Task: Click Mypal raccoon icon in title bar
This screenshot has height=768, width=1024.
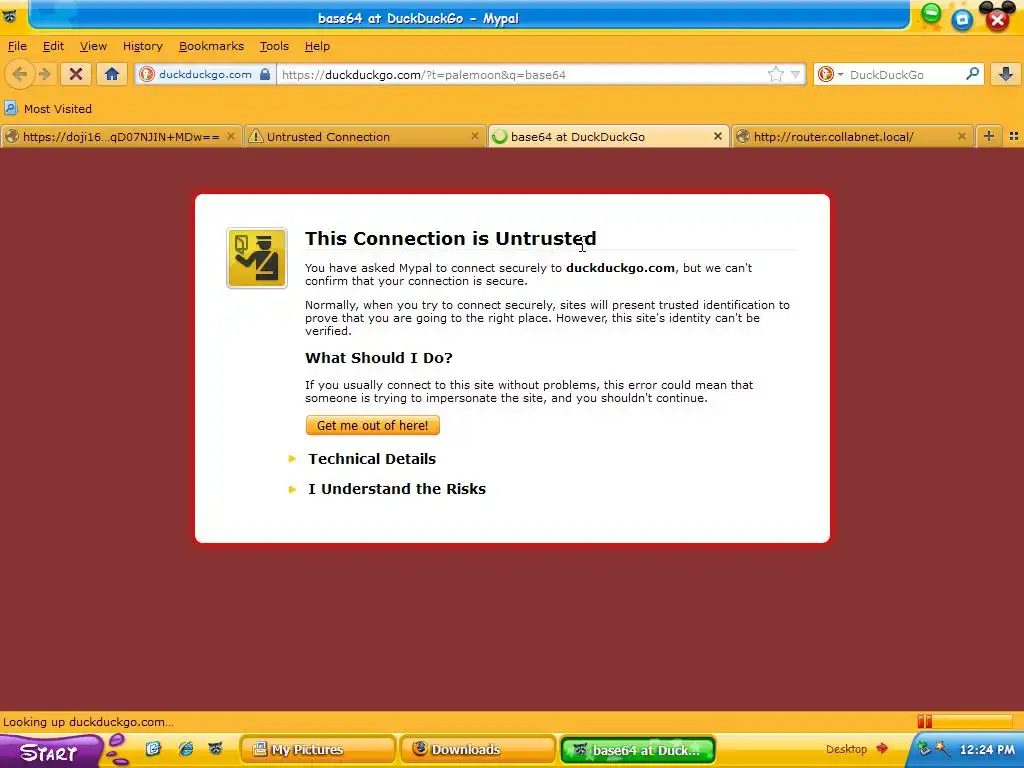Action: 10,17
